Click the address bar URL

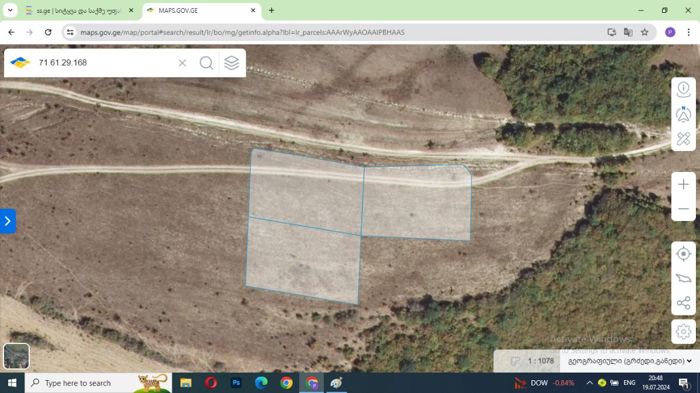click(x=242, y=32)
